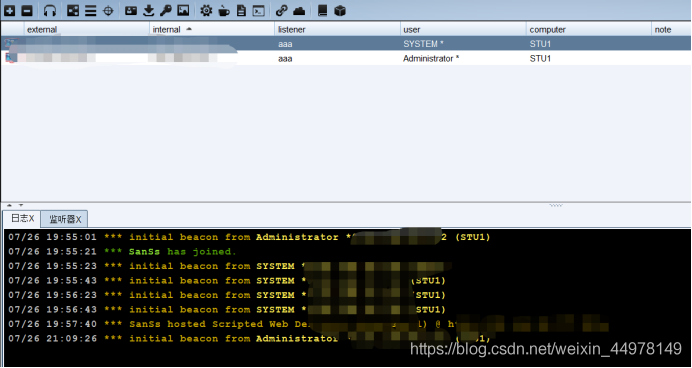
Task: Select the Administrator * beacon row
Action: [346, 58]
